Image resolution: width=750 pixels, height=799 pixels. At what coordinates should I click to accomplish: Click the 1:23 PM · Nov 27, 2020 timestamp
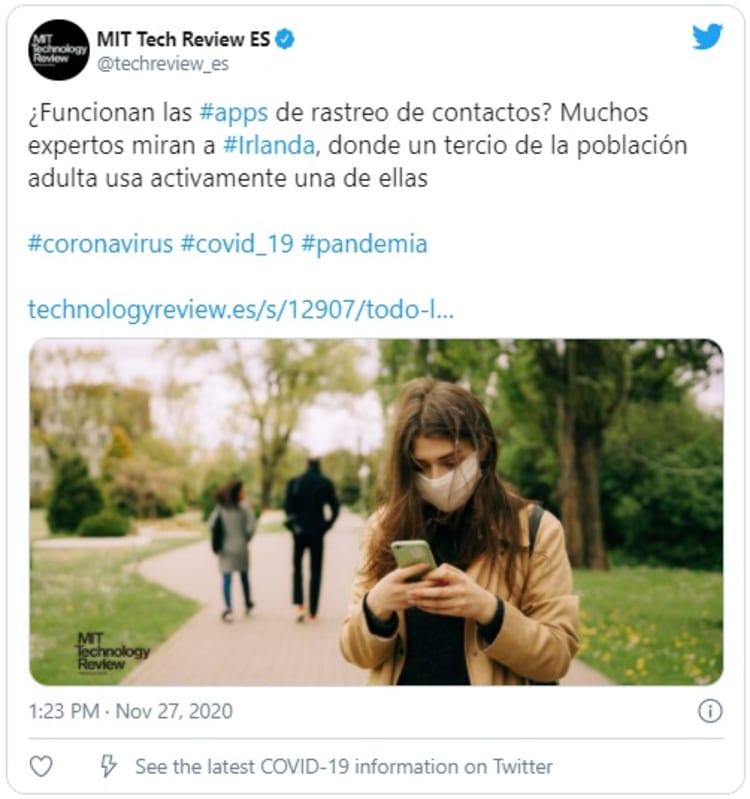pyautogui.click(x=130, y=711)
